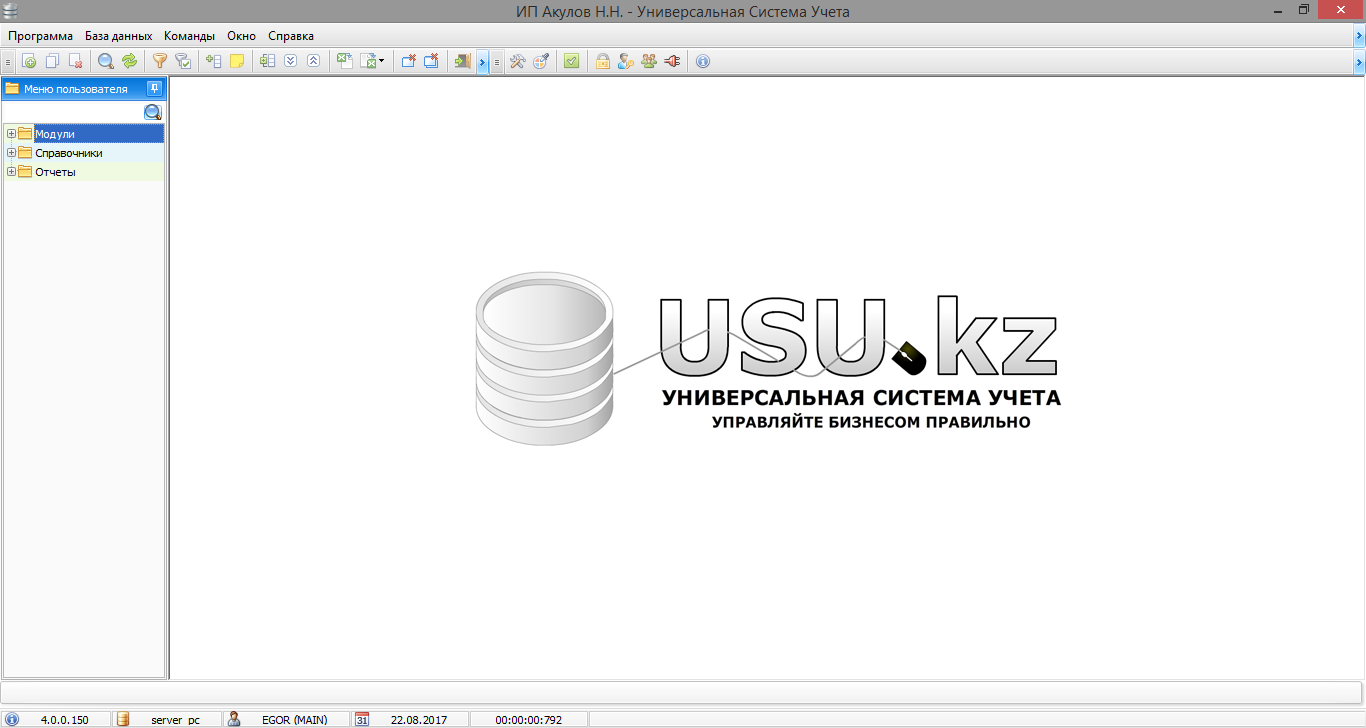This screenshot has height=728, width=1366.
Task: Open the Окно menu
Action: [242, 35]
